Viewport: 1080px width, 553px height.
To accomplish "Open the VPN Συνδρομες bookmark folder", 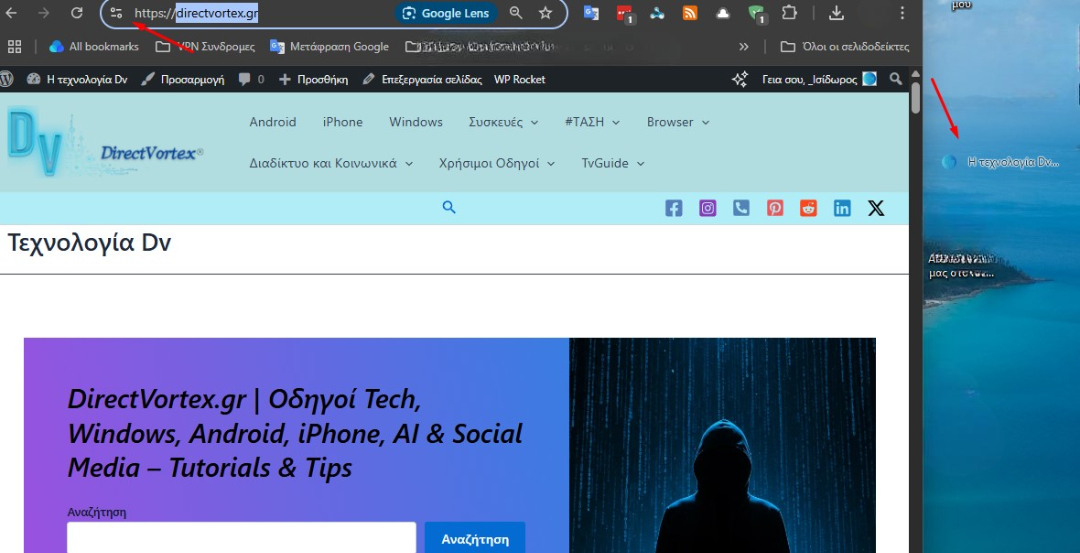I will [x=205, y=46].
